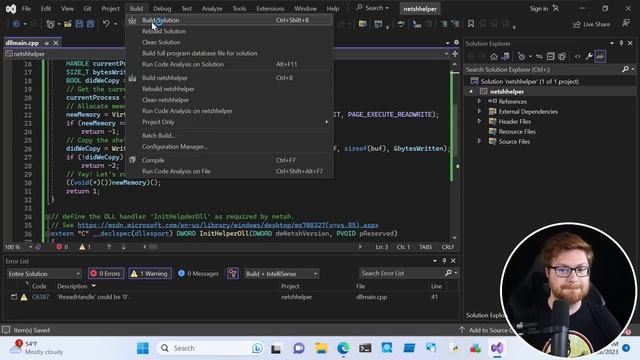Expand Header Files folder

[x=480, y=121]
